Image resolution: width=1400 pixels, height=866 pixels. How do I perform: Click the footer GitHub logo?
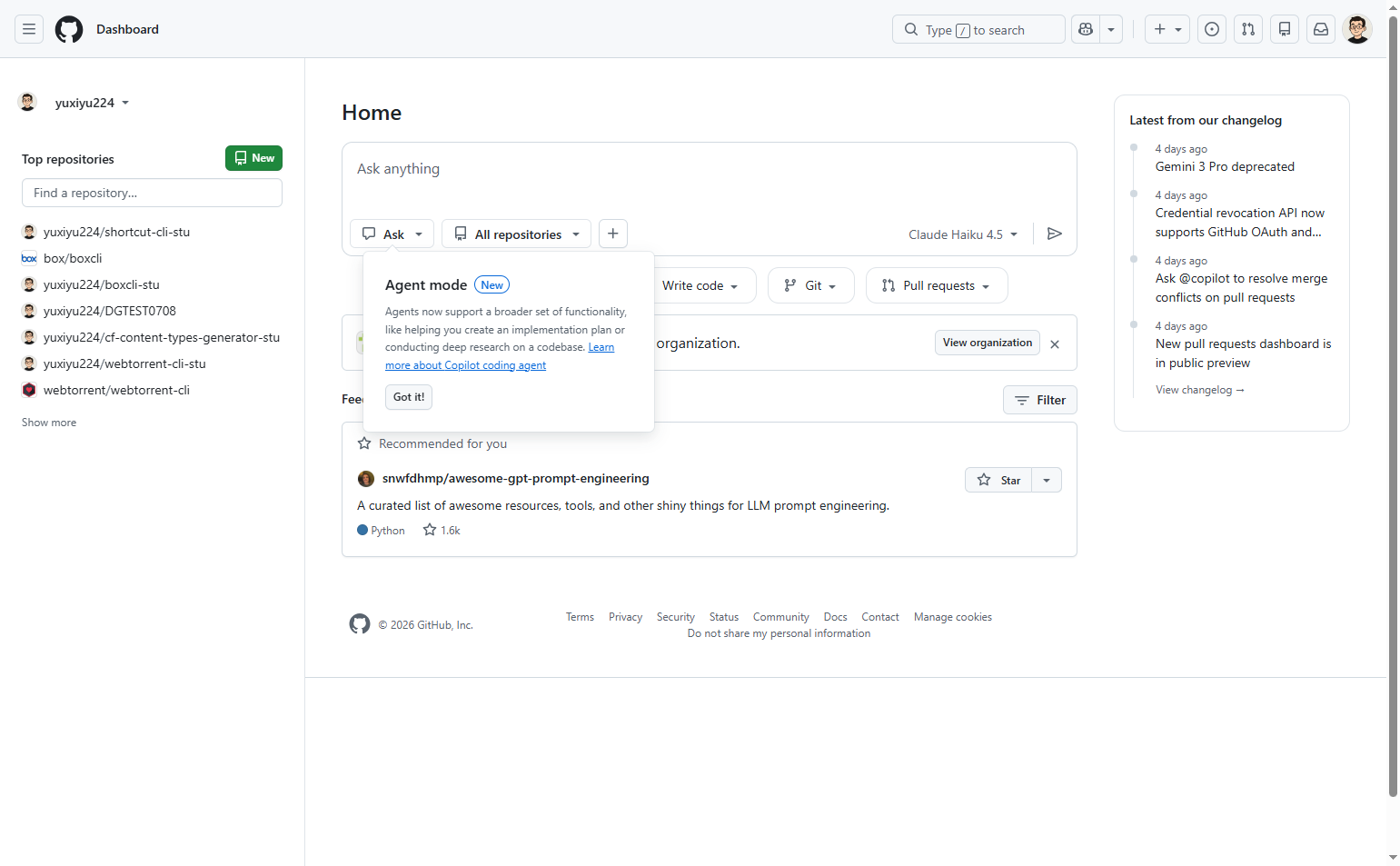[360, 623]
